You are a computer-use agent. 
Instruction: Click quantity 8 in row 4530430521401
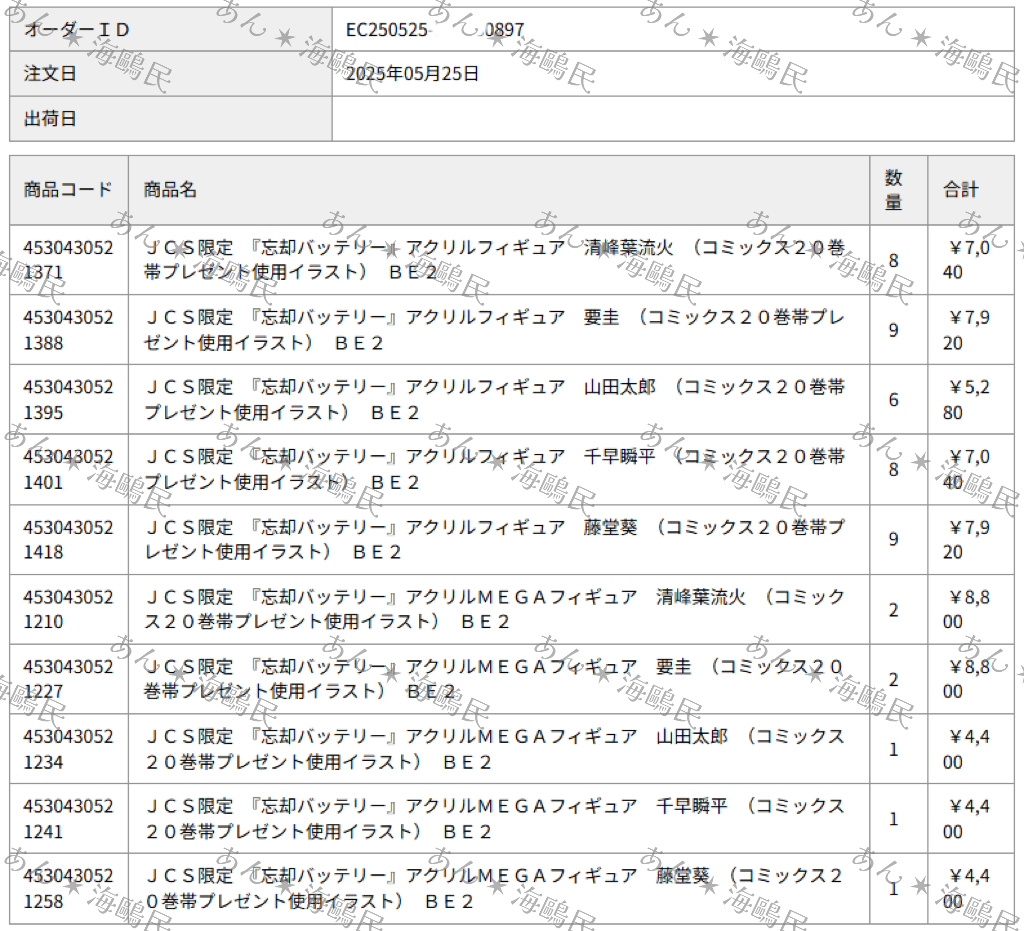[893, 470]
